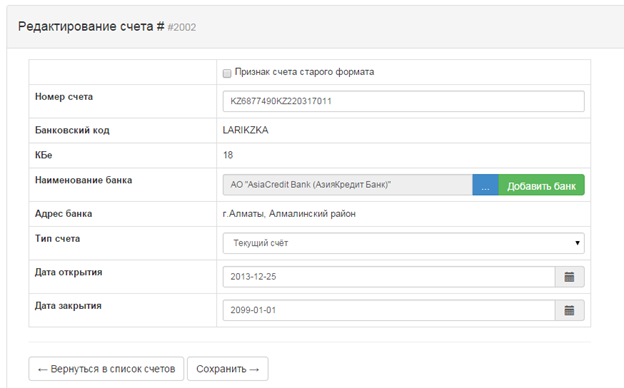Screen dimensions: 624x388
Task: Enable the old account format checkbox
Action: pyautogui.click(x=227, y=73)
